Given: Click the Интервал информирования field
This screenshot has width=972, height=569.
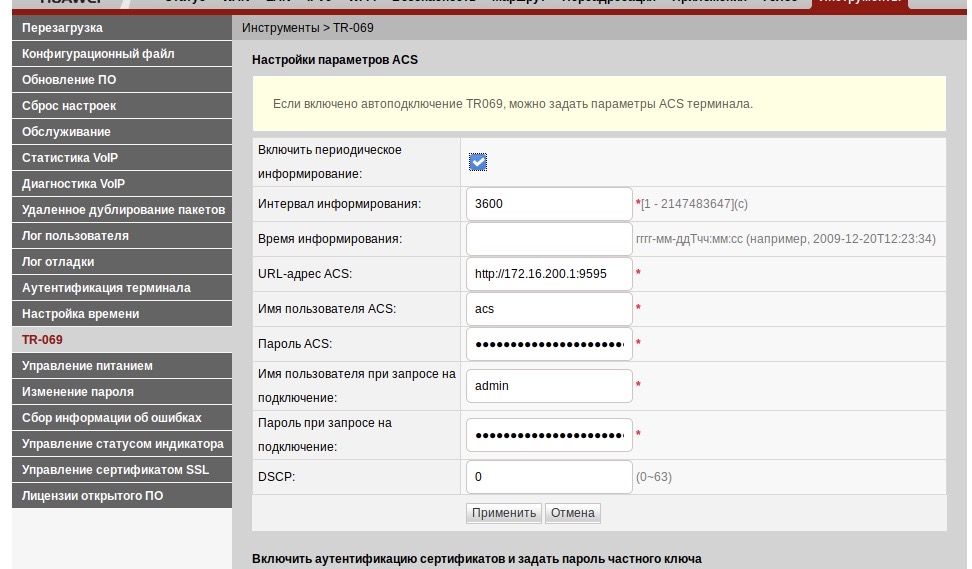Looking at the screenshot, I should (549, 204).
